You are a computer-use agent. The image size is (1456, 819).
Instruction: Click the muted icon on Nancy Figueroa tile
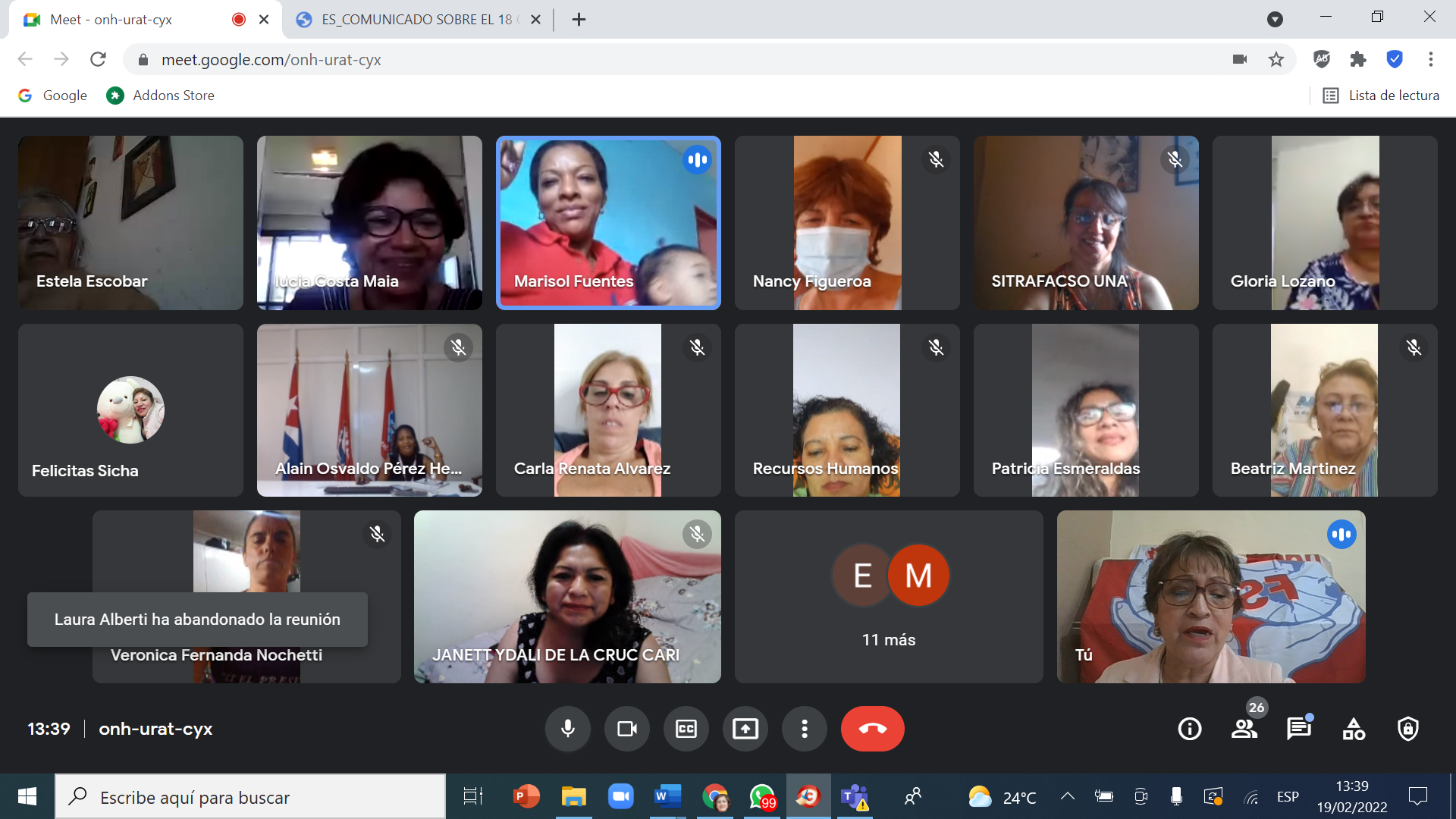coord(936,159)
